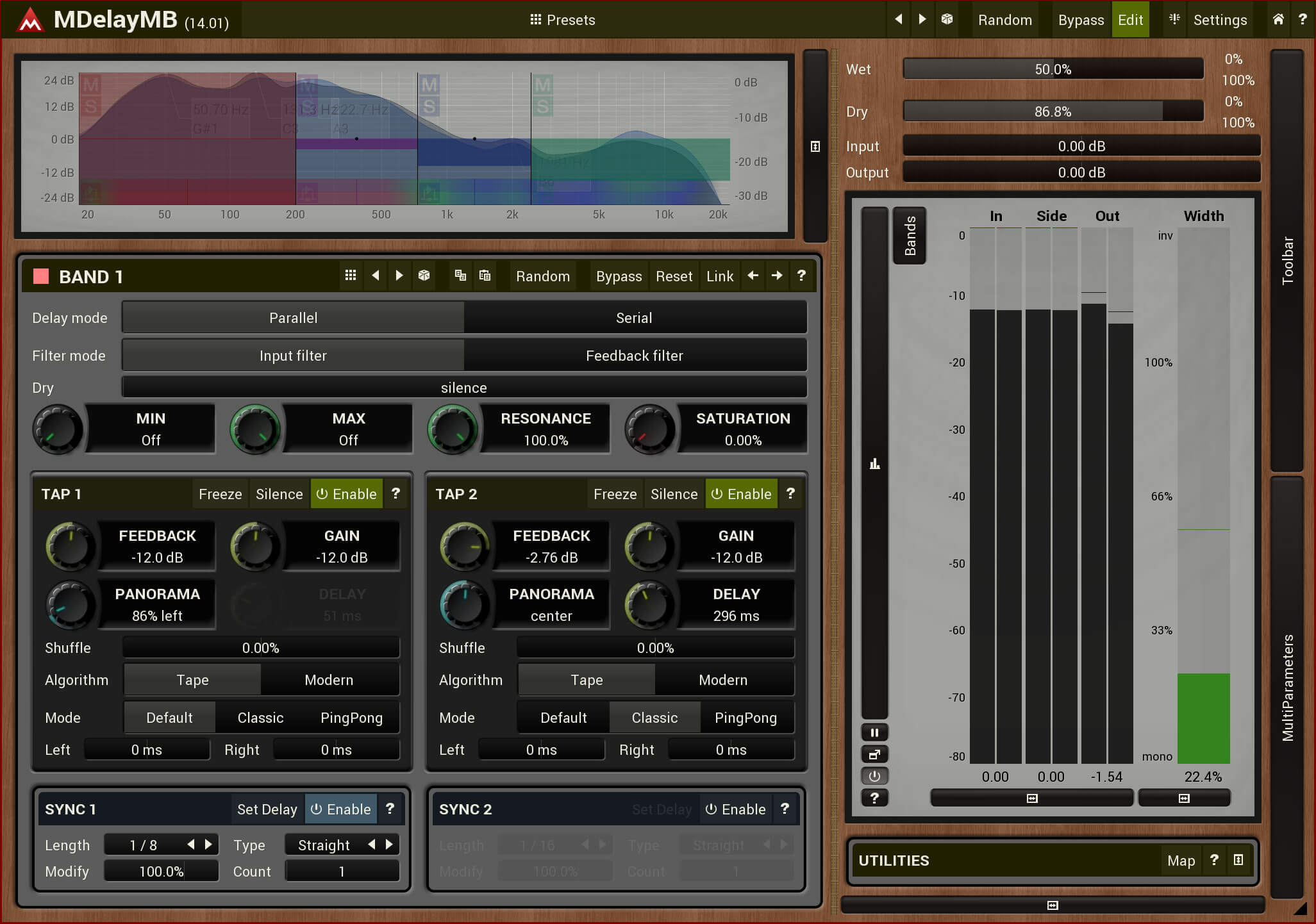This screenshot has width=1316, height=924.
Task: Click the meter histogram icon
Action: (874, 463)
